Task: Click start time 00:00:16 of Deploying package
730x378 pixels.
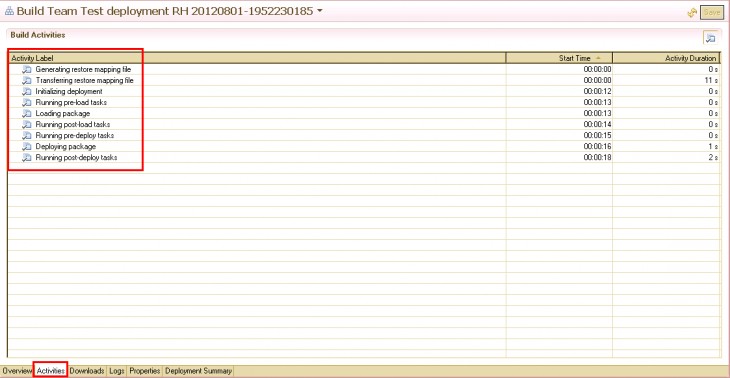Action: pyautogui.click(x=597, y=147)
